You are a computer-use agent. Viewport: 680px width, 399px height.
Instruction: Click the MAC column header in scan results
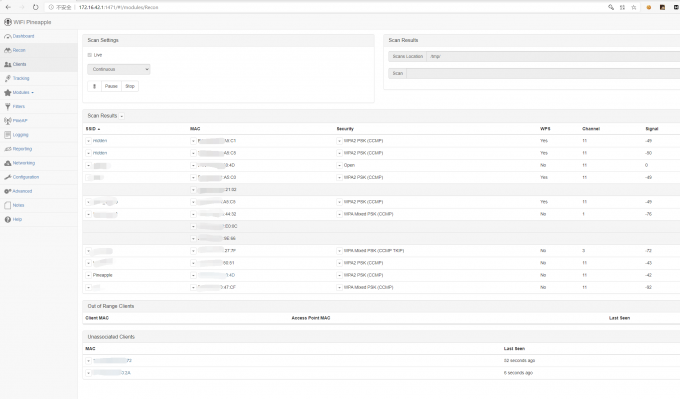(195, 129)
